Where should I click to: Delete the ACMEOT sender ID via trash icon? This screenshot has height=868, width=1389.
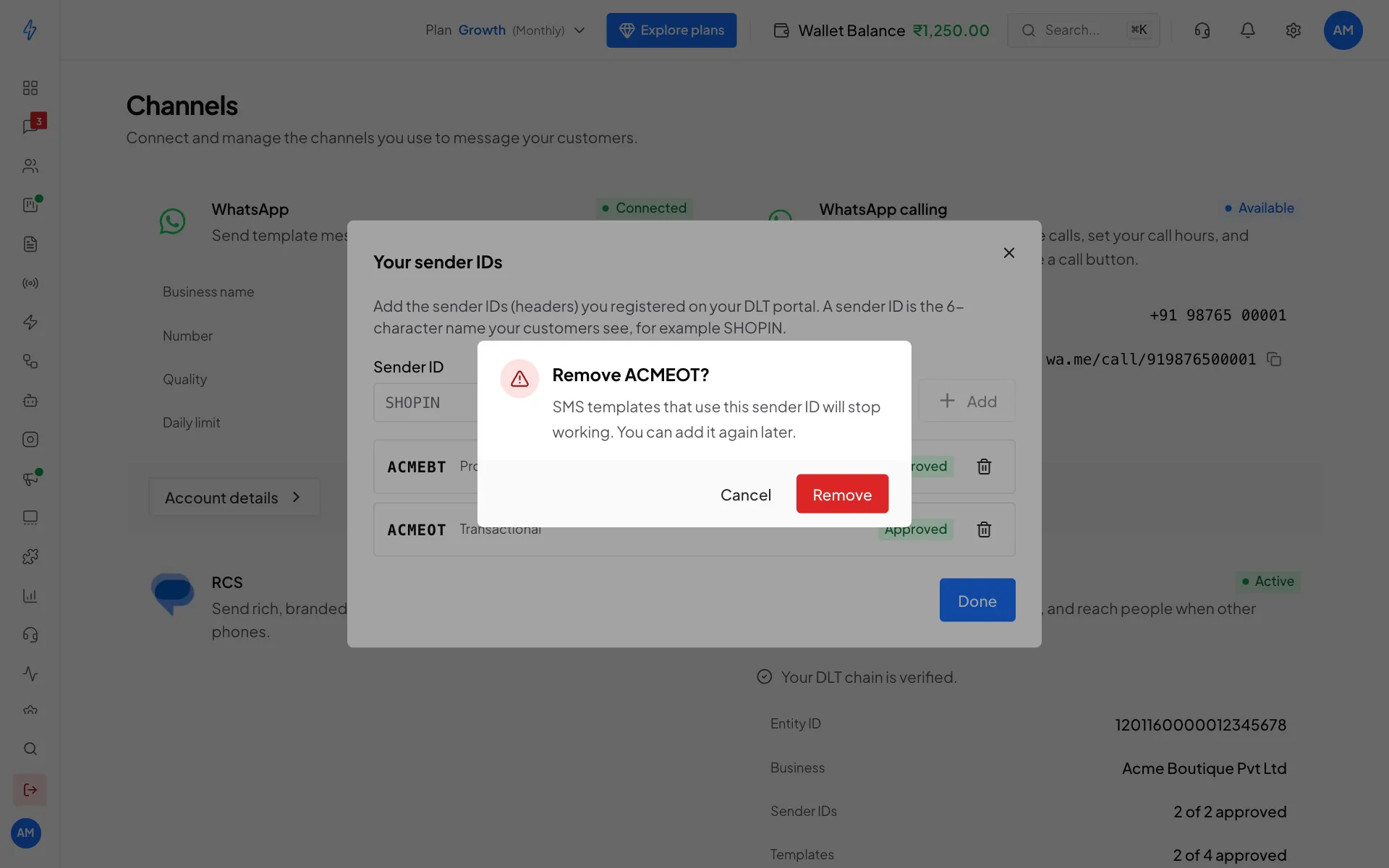click(x=984, y=529)
